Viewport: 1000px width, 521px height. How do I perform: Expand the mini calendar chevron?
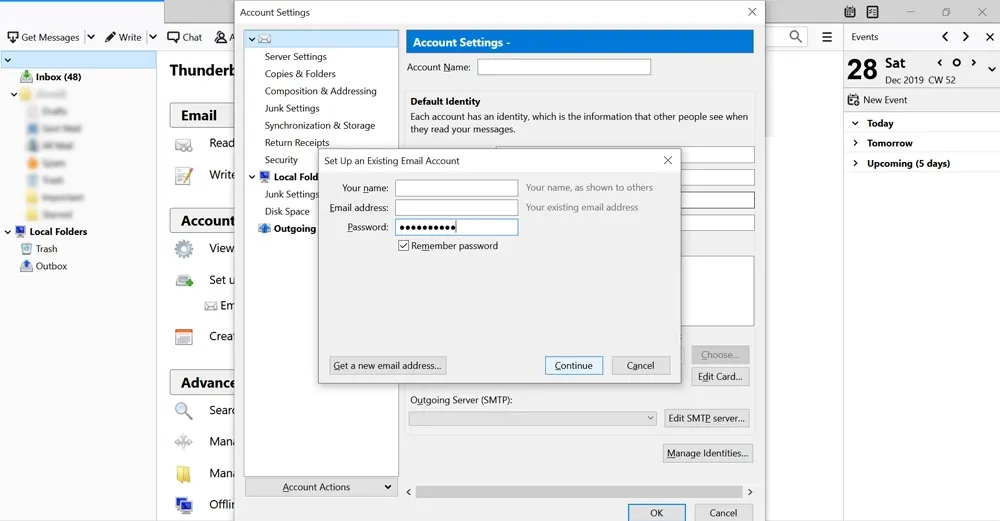click(992, 69)
